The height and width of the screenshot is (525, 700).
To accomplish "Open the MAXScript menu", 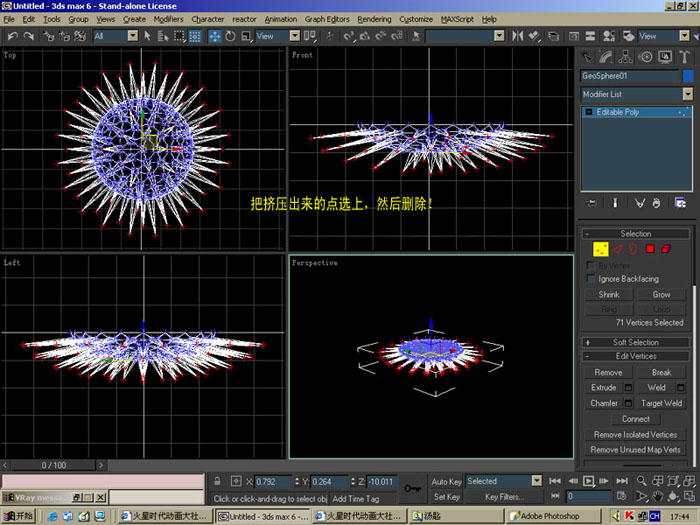I will click(x=457, y=19).
